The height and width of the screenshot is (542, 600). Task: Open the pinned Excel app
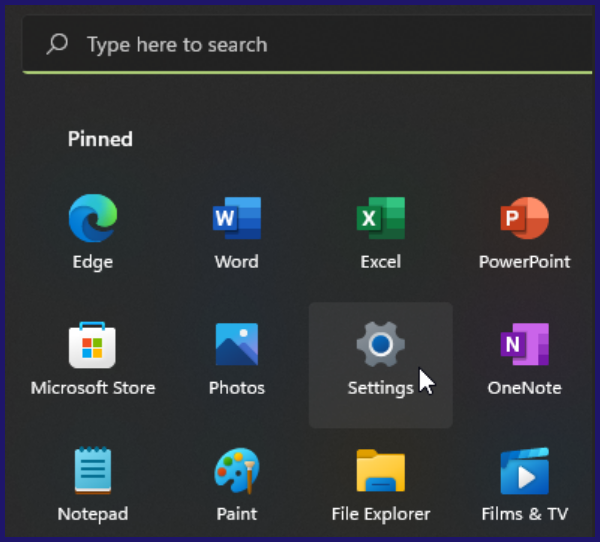click(380, 233)
